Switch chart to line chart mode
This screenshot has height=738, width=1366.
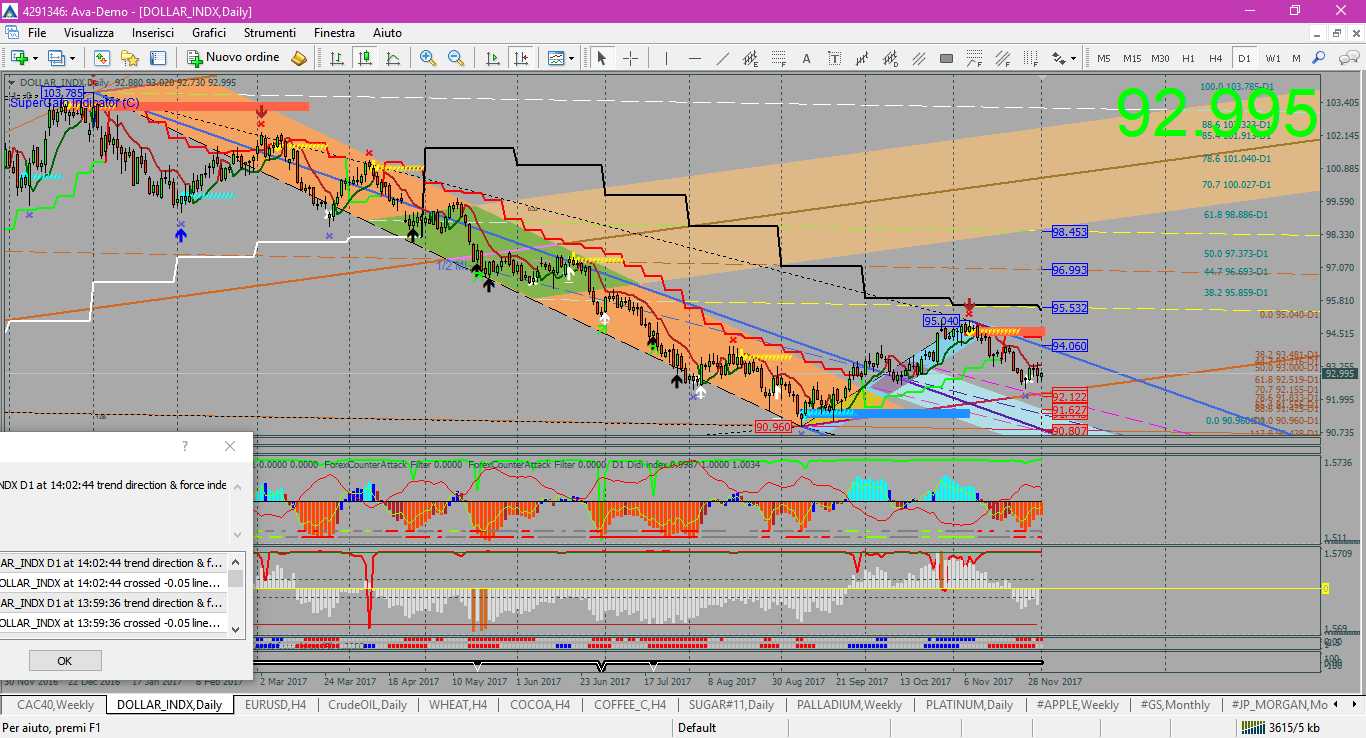[393, 58]
